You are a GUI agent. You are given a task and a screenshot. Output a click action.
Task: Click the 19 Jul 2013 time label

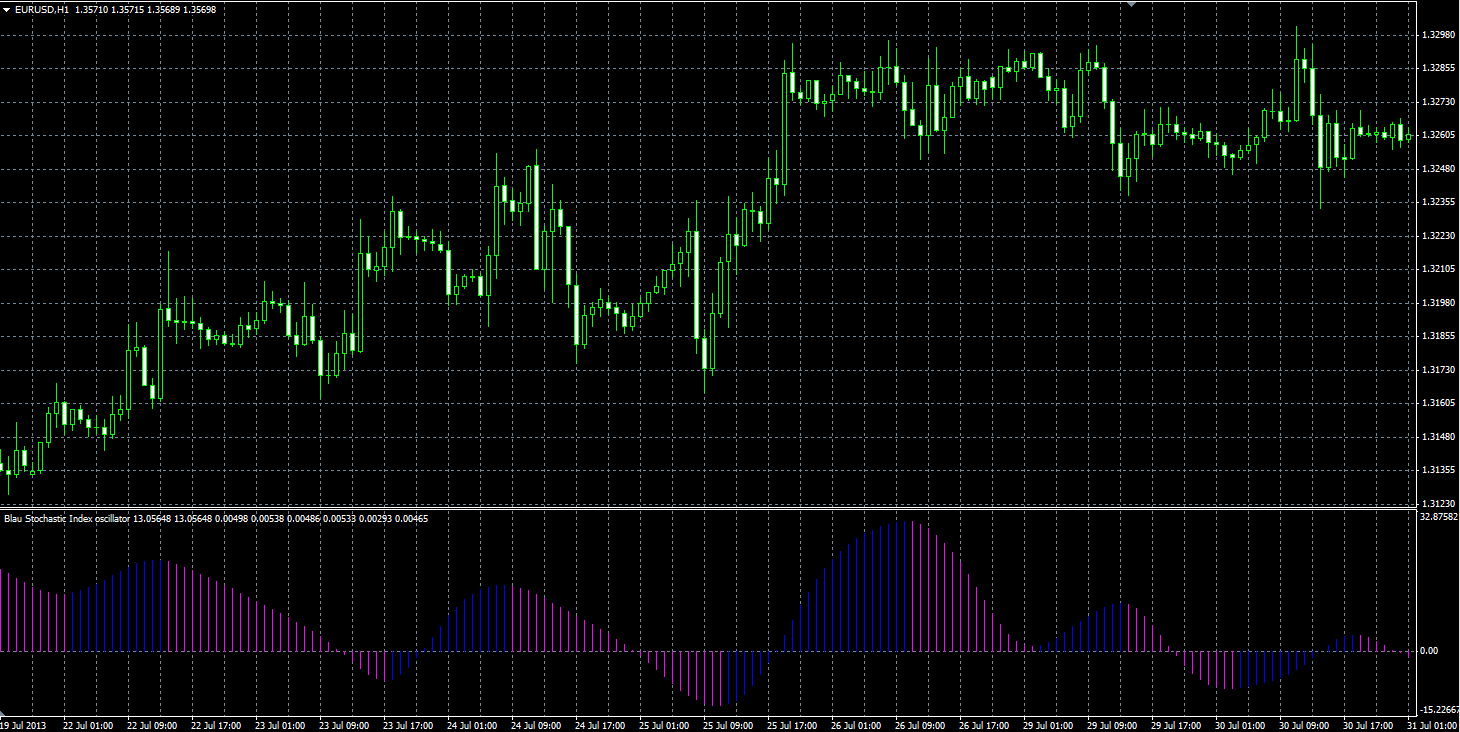[23, 725]
